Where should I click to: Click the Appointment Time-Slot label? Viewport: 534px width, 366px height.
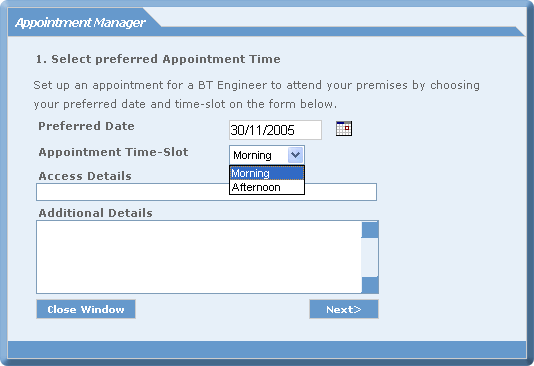(113, 152)
